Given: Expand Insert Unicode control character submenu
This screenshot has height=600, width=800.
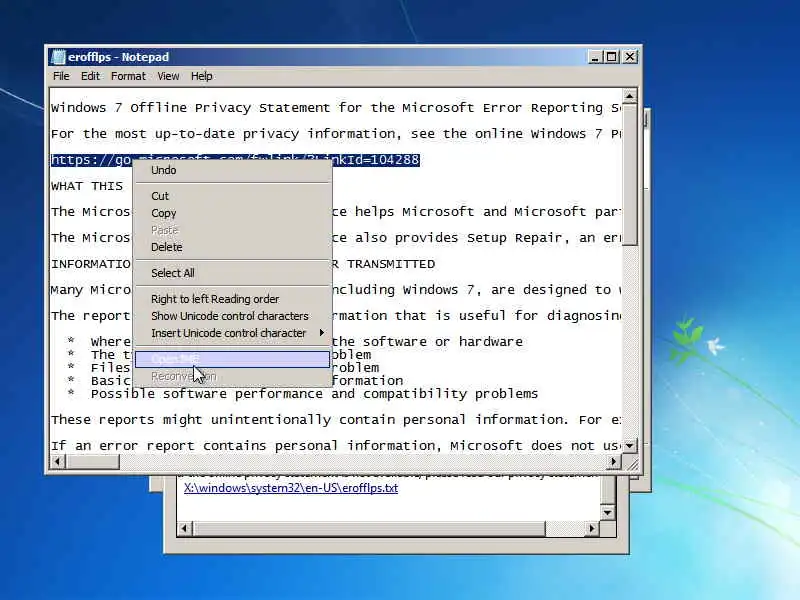Looking at the screenshot, I should 233,333.
